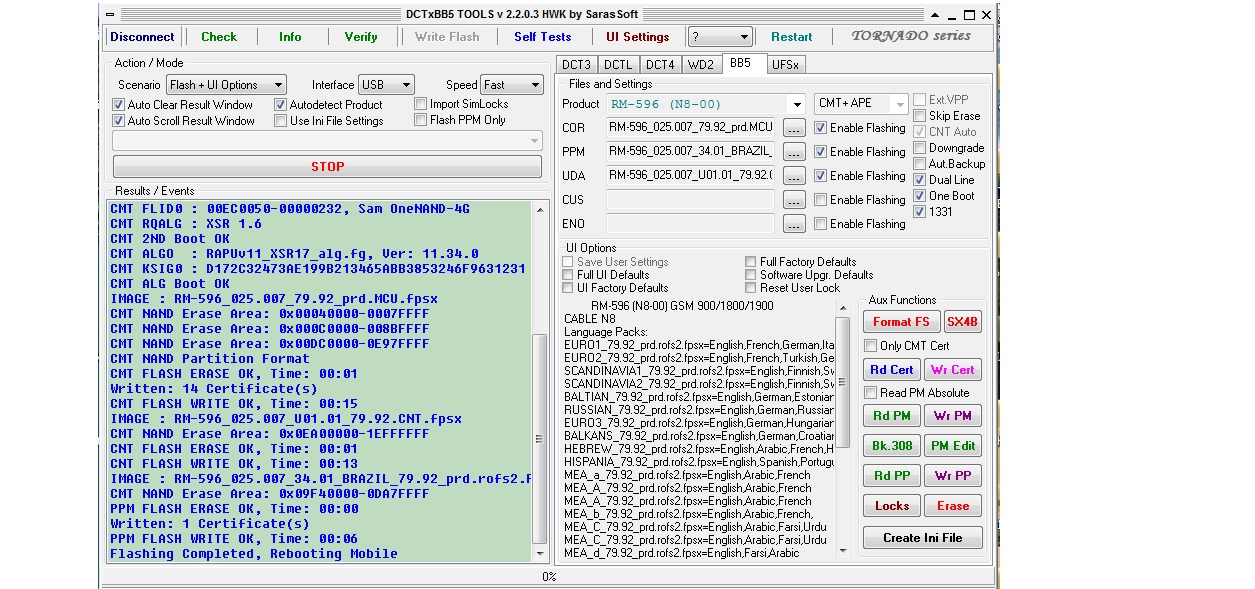Enable Full UI Defaults checkbox
The width and height of the screenshot is (1255, 589).
568,275
